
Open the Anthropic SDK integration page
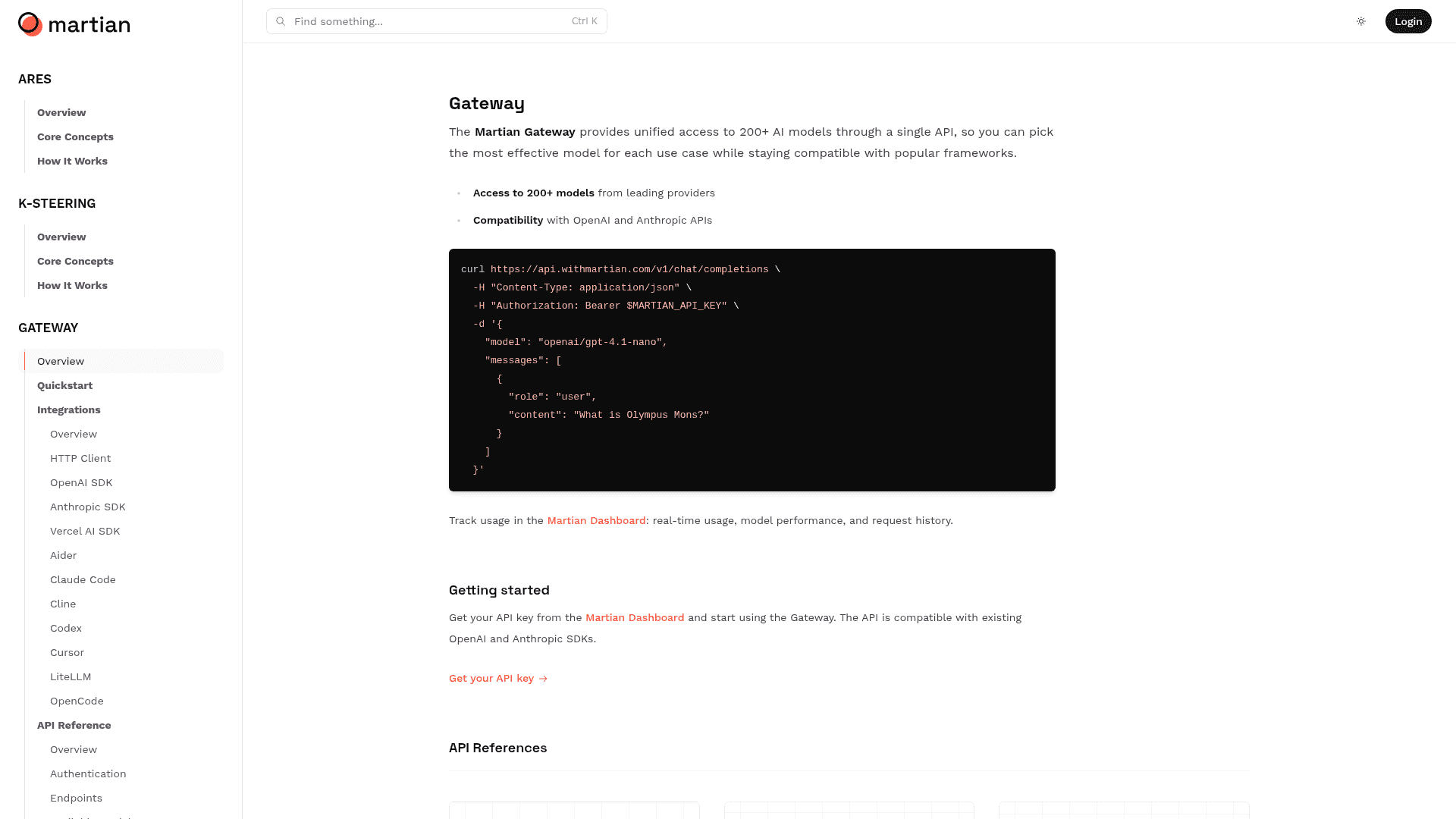88,507
